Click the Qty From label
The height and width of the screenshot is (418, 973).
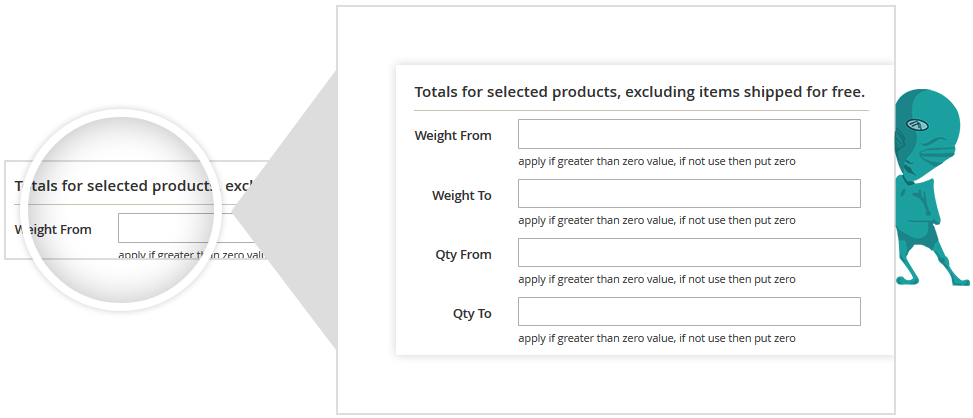[x=463, y=254]
